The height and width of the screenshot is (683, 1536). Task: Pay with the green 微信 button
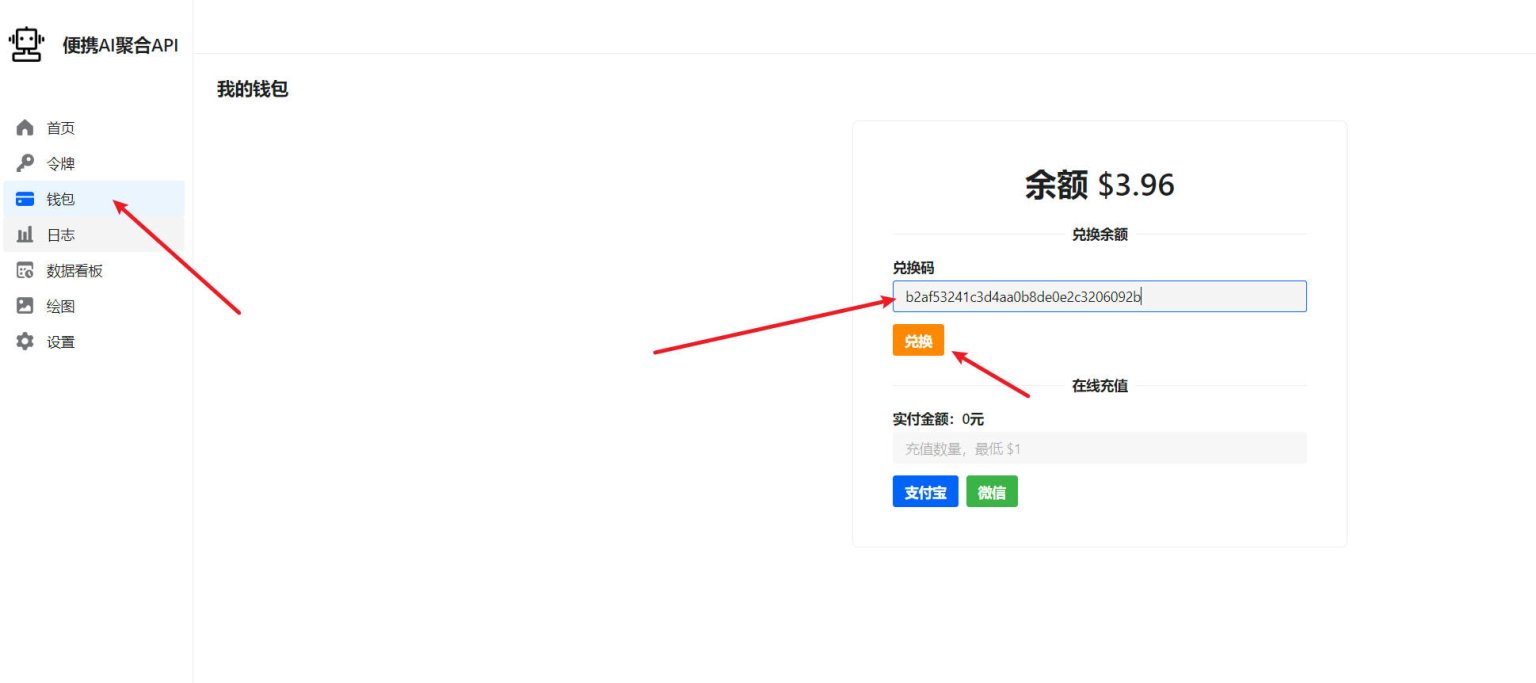992,492
